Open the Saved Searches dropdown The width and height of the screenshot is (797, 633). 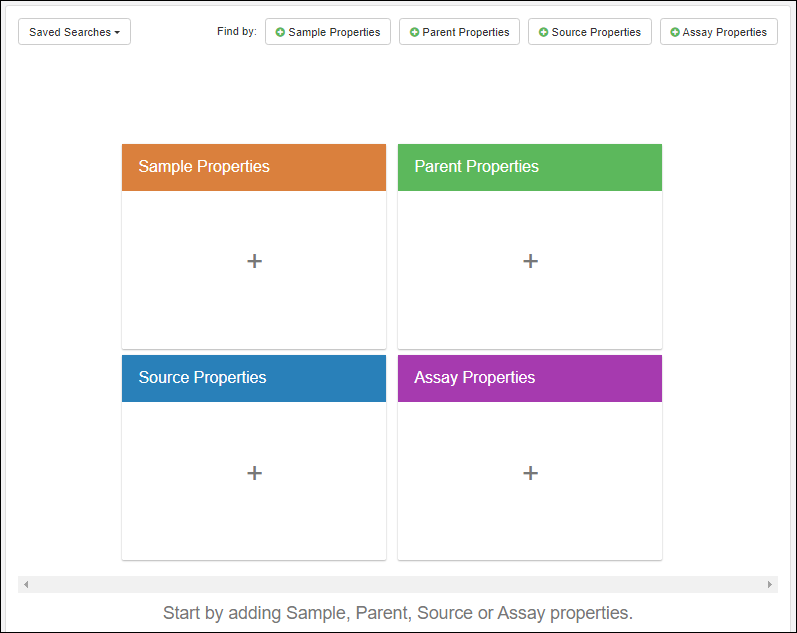[74, 32]
